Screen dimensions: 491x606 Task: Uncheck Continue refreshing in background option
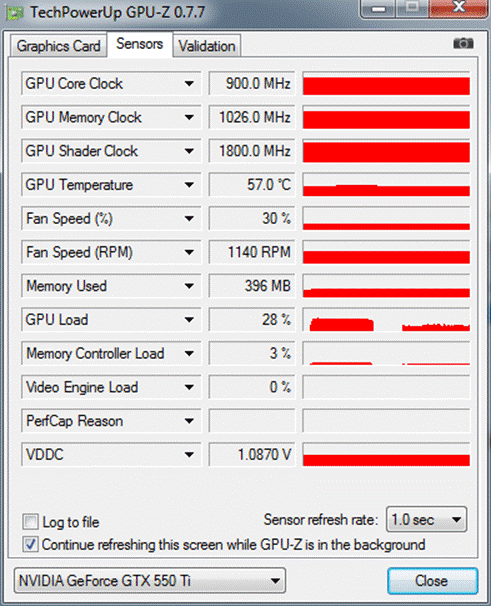(30, 545)
